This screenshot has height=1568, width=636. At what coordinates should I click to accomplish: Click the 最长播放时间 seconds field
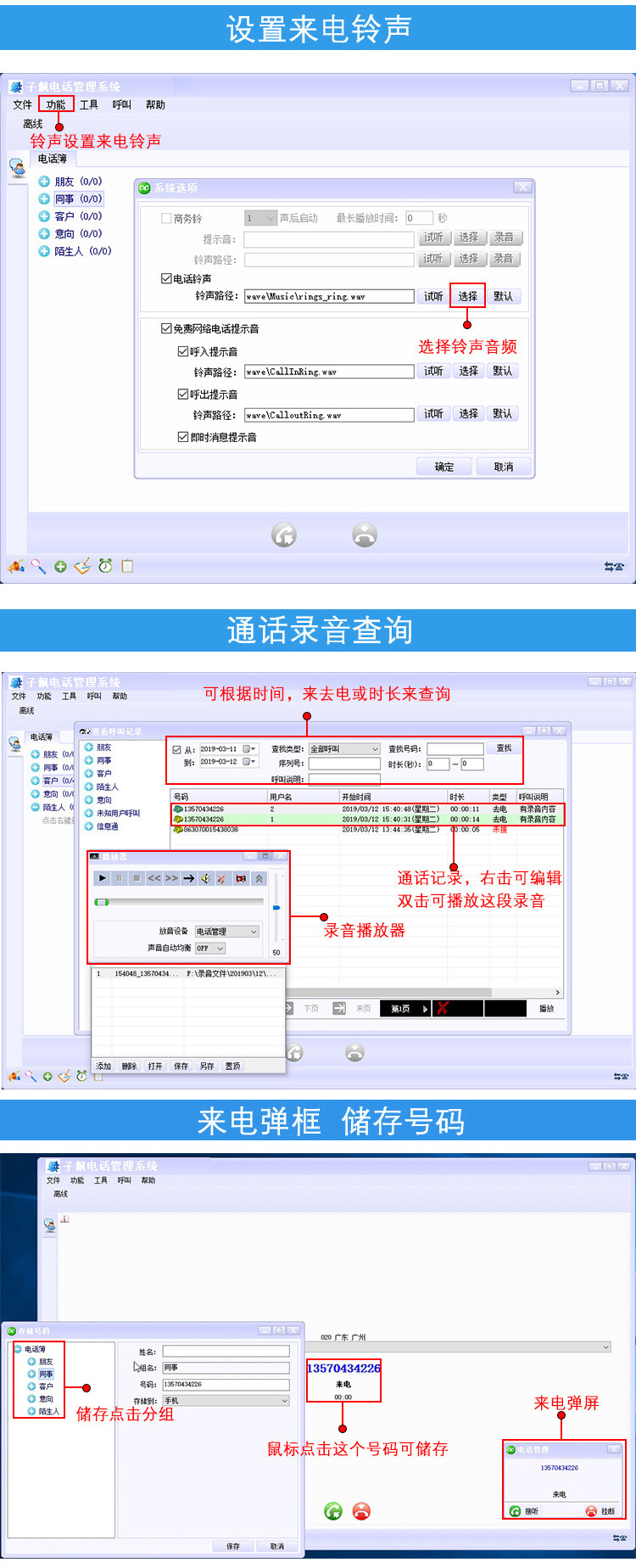(x=419, y=218)
